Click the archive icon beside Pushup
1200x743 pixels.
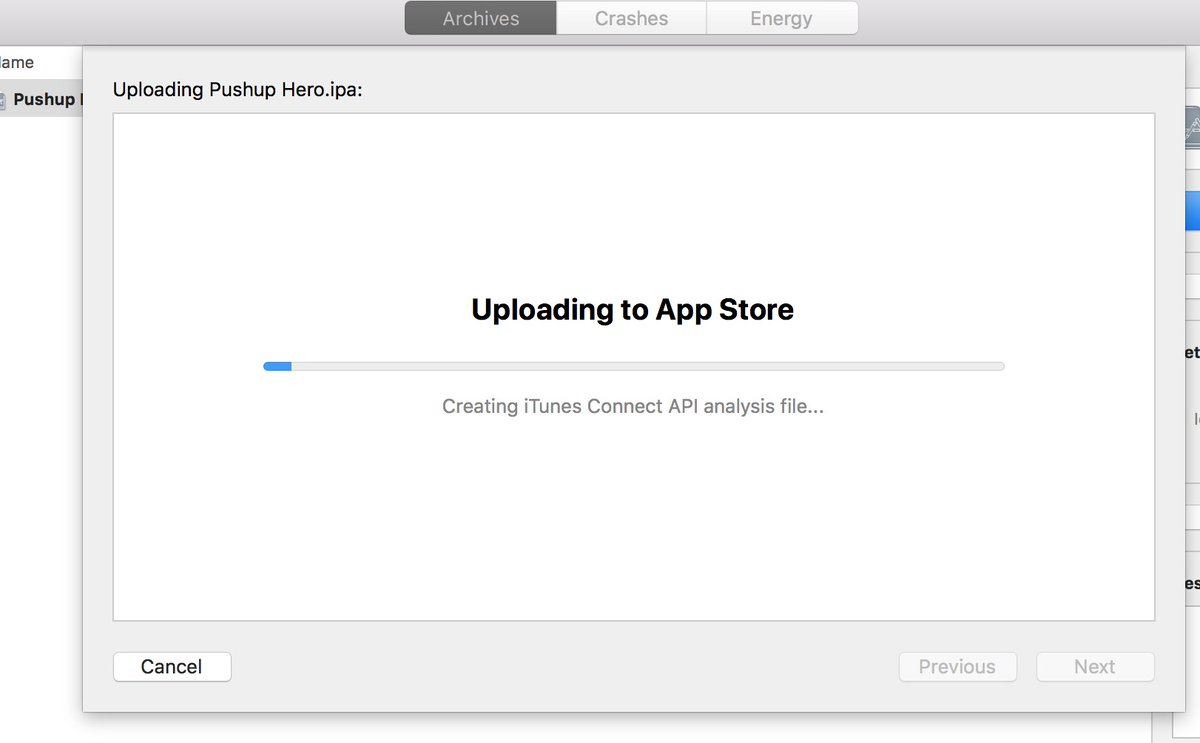[3, 100]
